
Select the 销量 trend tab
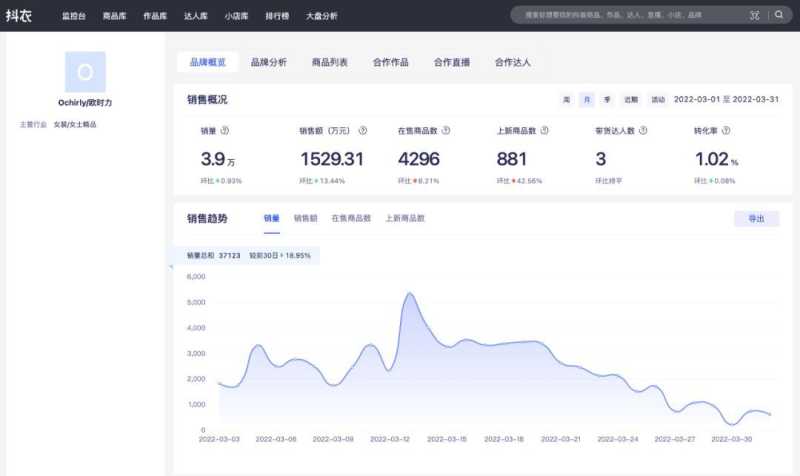pyautogui.click(x=271, y=218)
